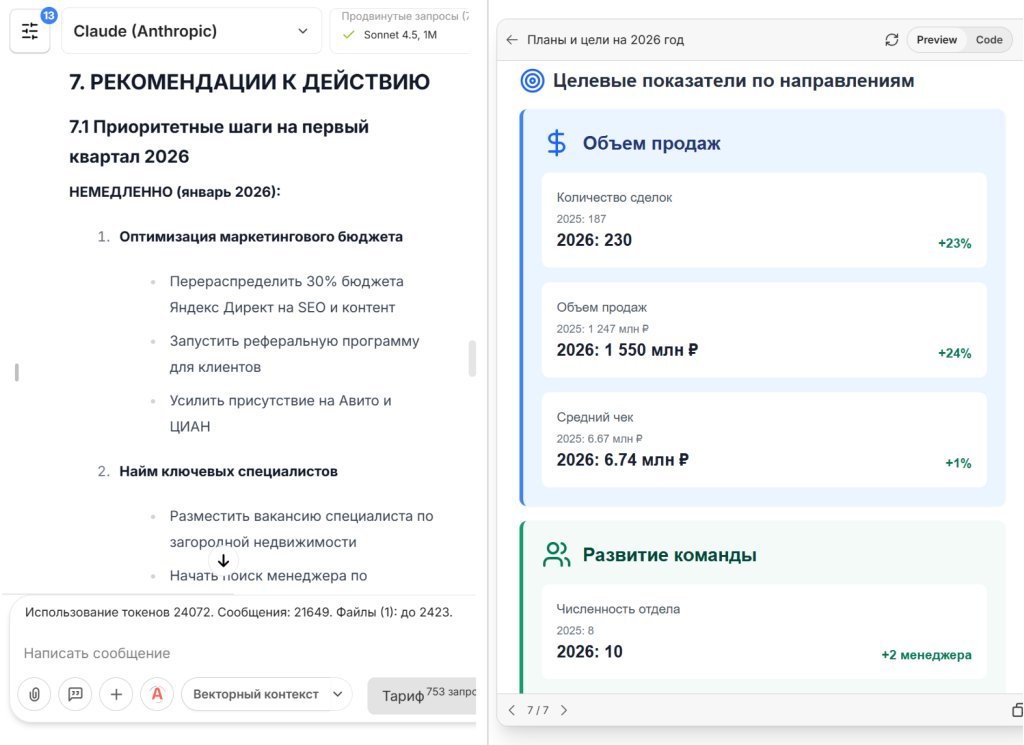Advance to next page with right chevron

(563, 710)
